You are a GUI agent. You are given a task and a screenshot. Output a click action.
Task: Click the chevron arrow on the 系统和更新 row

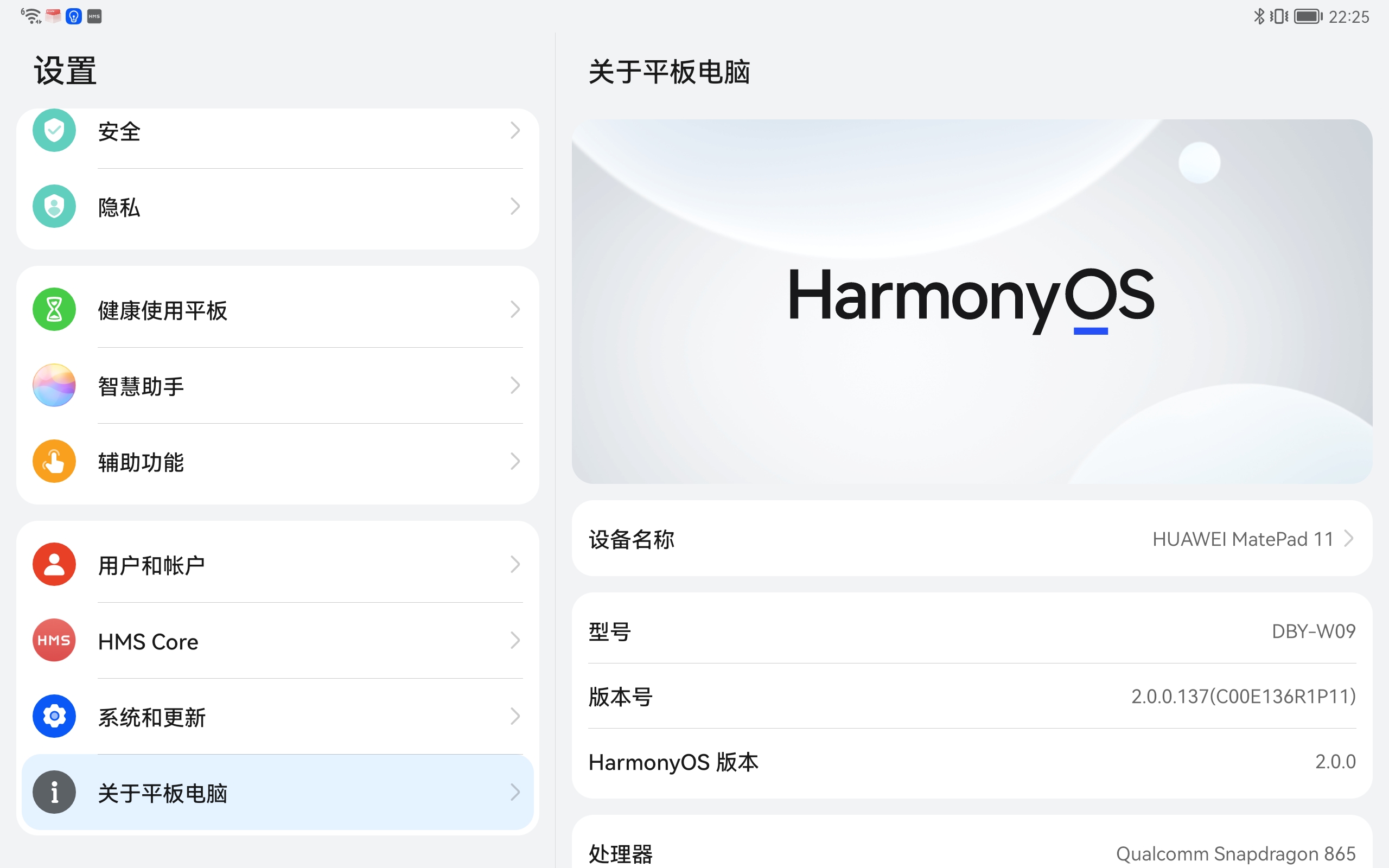coord(515,716)
